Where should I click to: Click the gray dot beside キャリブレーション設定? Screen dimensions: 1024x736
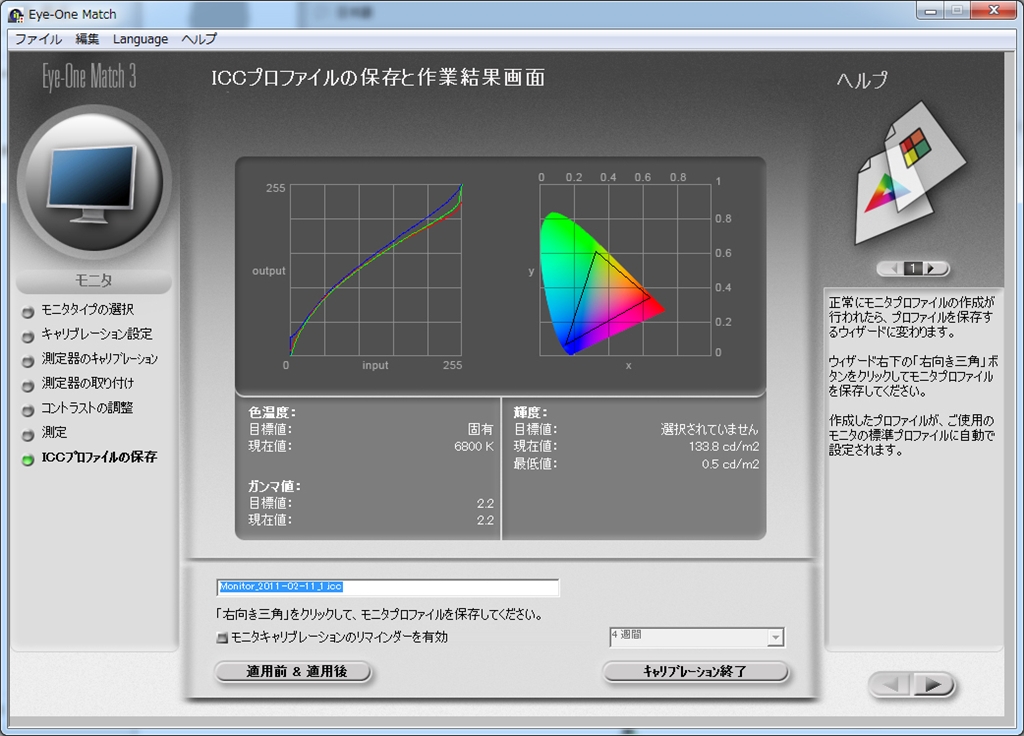(x=27, y=336)
